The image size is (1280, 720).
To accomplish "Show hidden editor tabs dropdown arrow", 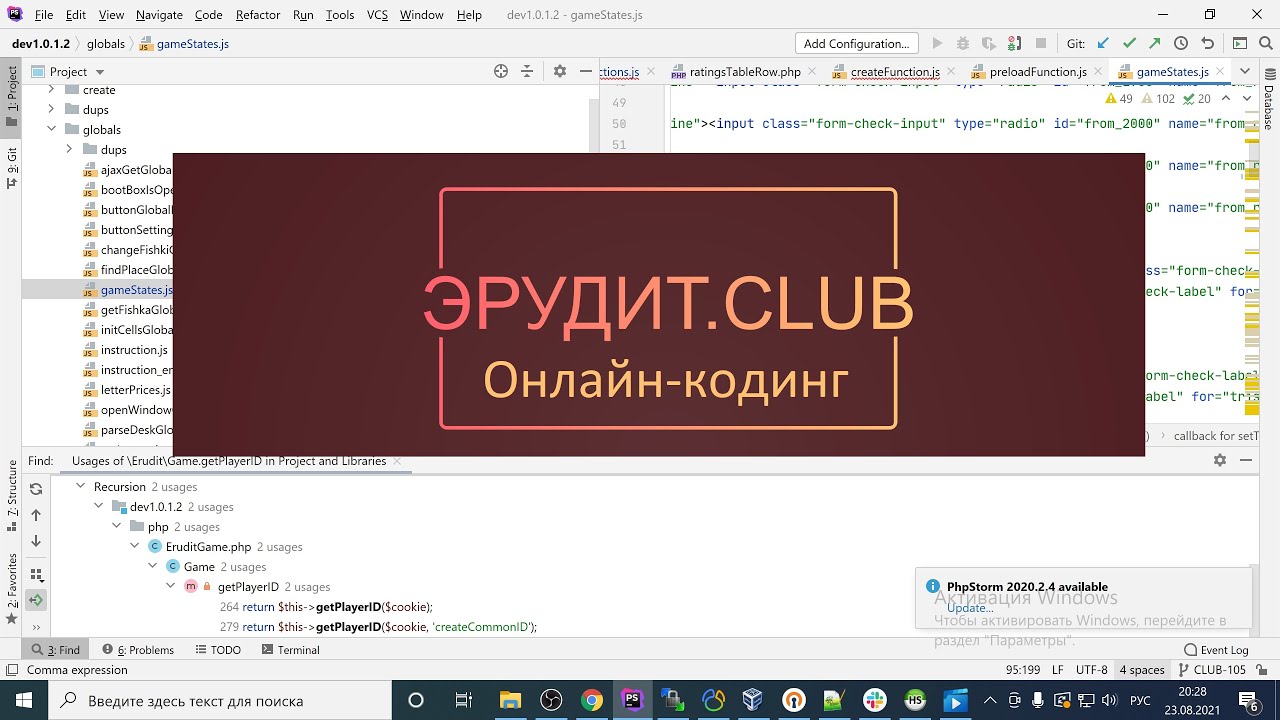I will click(1245, 71).
